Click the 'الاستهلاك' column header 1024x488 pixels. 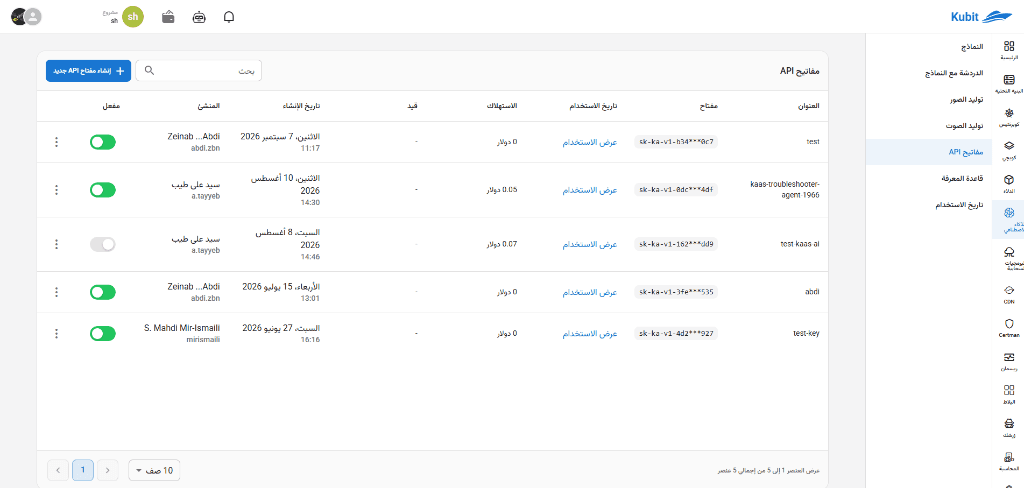502,105
